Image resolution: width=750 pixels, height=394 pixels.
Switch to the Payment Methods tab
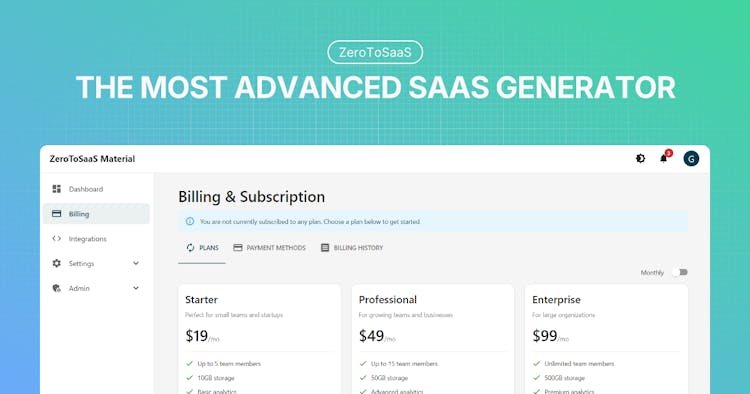[269, 248]
